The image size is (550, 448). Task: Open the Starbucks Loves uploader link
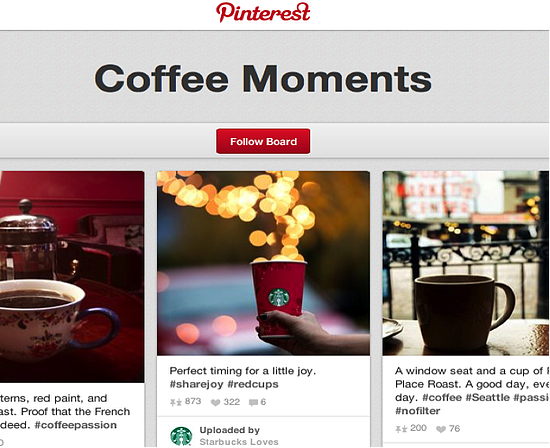point(239,442)
